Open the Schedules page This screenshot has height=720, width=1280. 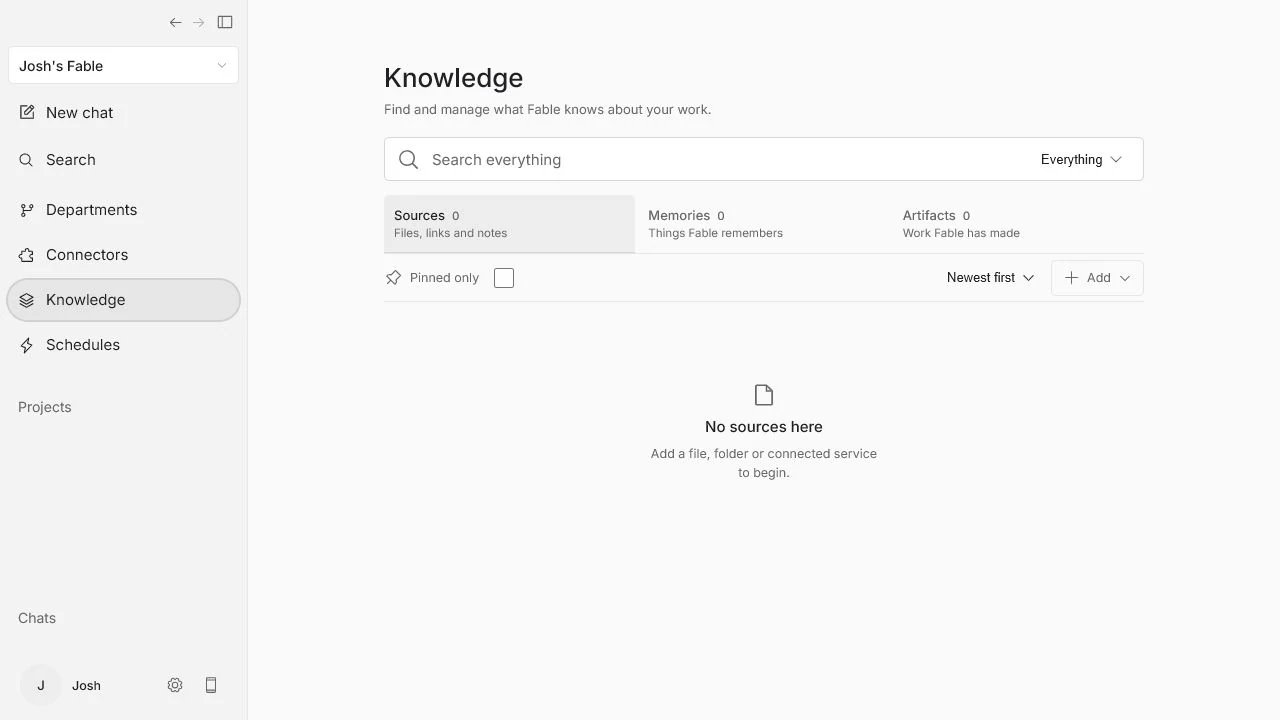pos(123,345)
